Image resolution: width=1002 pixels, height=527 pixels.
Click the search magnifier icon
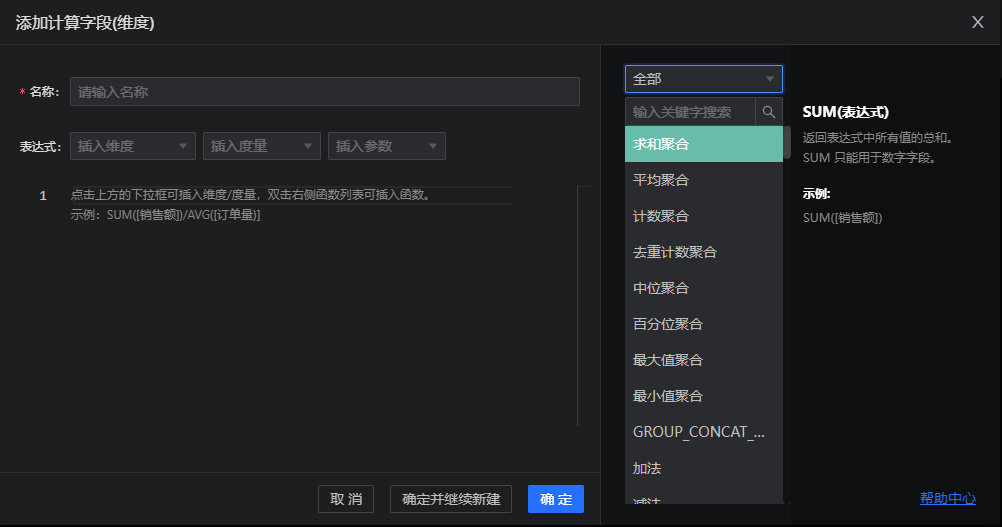tap(769, 112)
